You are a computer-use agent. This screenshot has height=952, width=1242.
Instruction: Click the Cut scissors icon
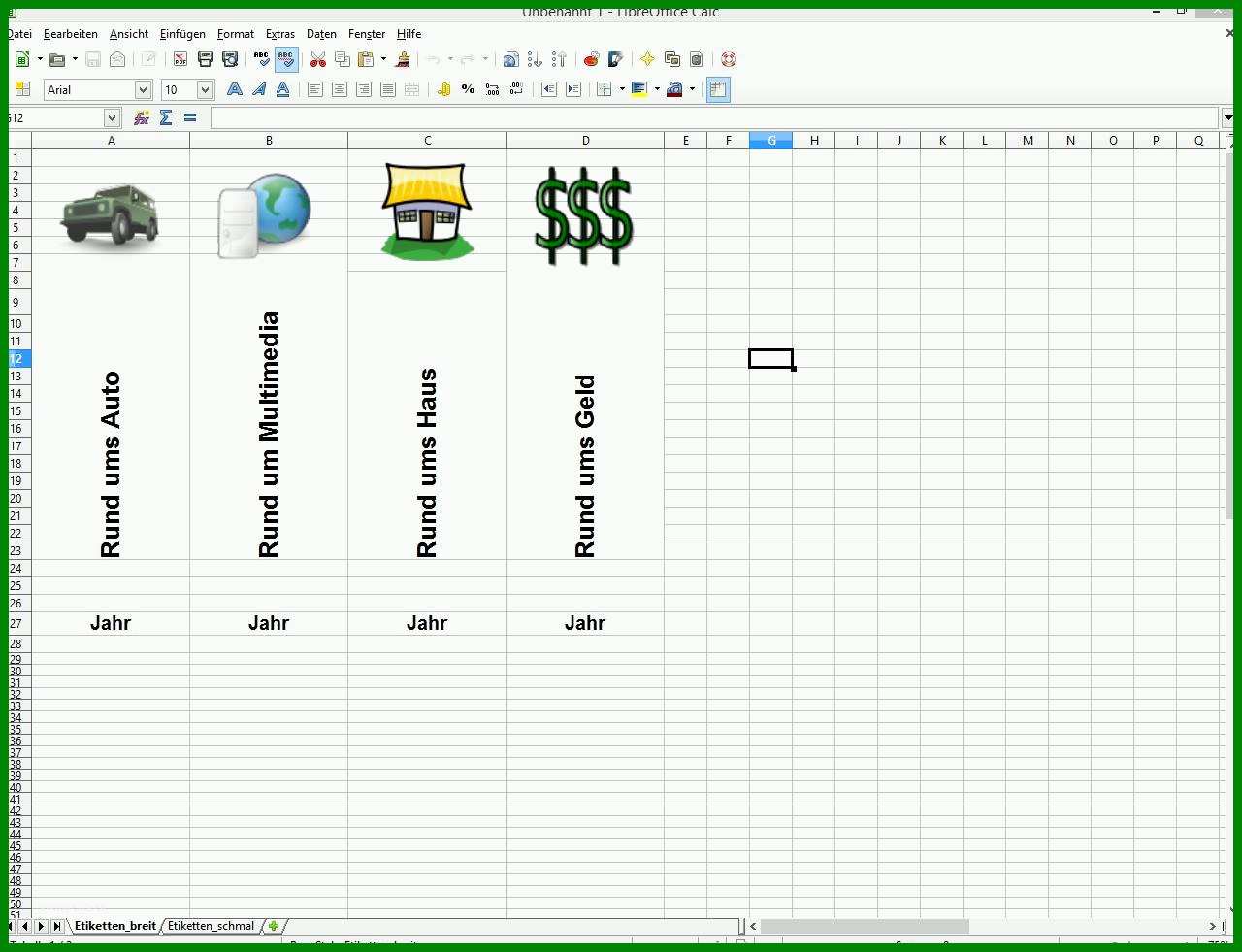coord(317,59)
